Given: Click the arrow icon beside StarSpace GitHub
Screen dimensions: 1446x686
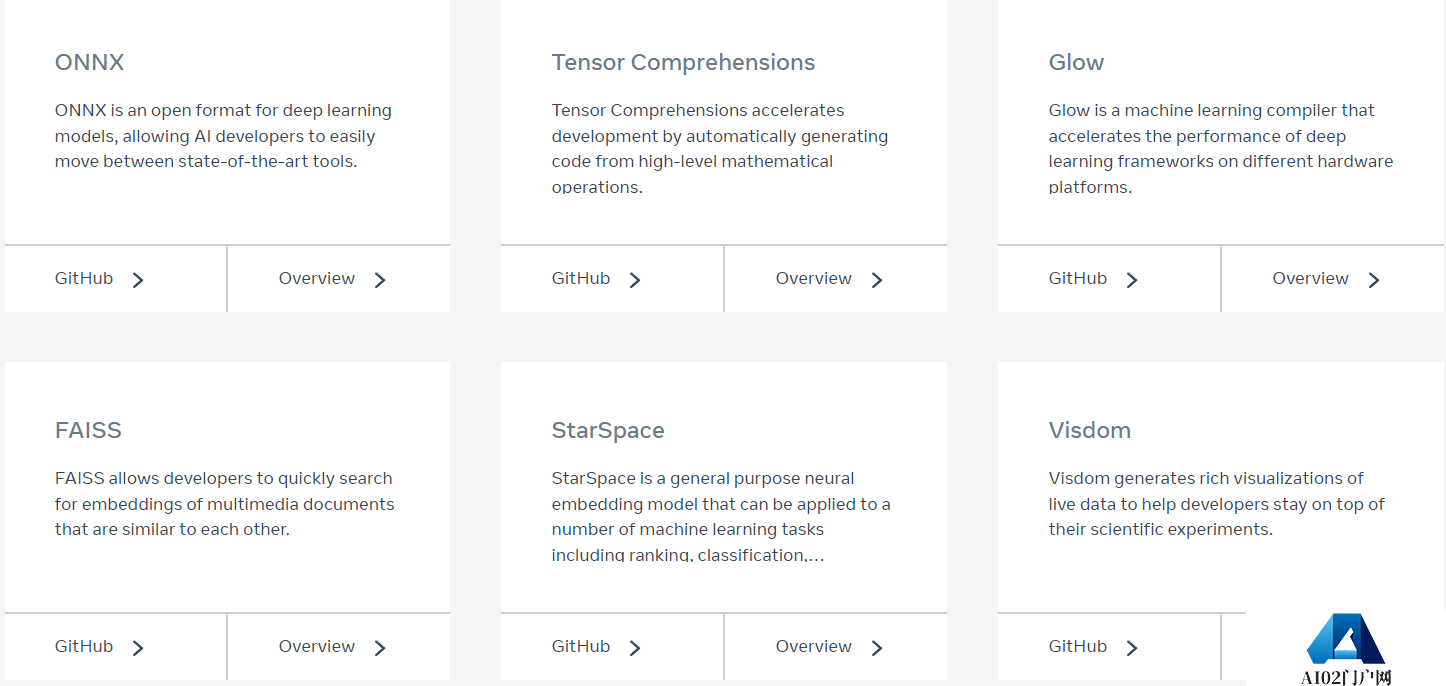Looking at the screenshot, I should pos(635,648).
